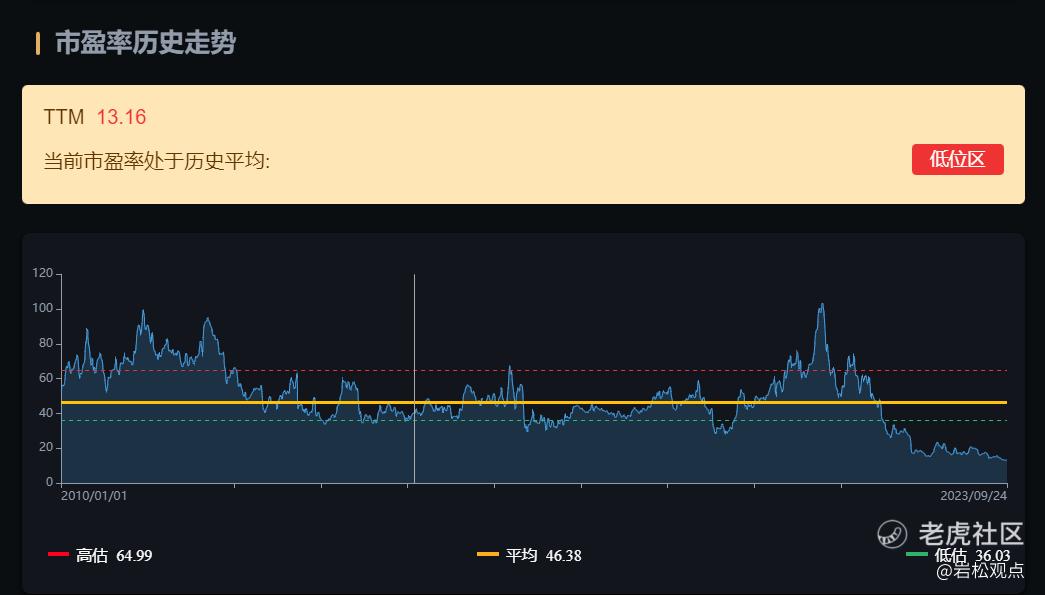Click the 80 y-axis label
The width and height of the screenshot is (1045, 595).
pyautogui.click(x=46, y=343)
